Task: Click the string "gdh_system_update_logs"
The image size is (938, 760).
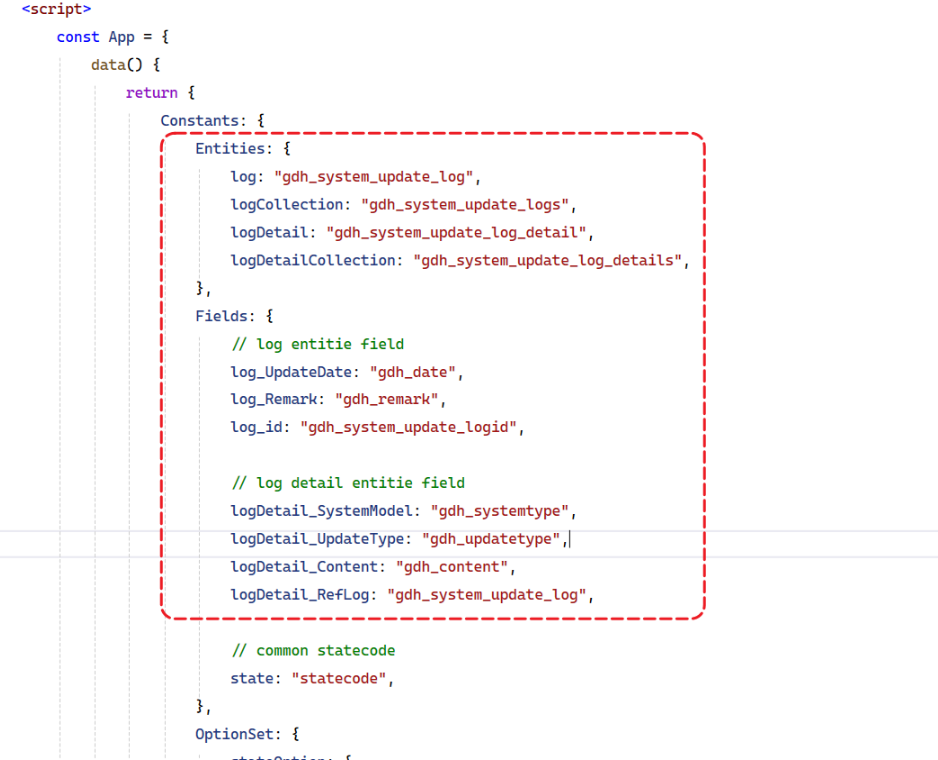Action: (465, 205)
